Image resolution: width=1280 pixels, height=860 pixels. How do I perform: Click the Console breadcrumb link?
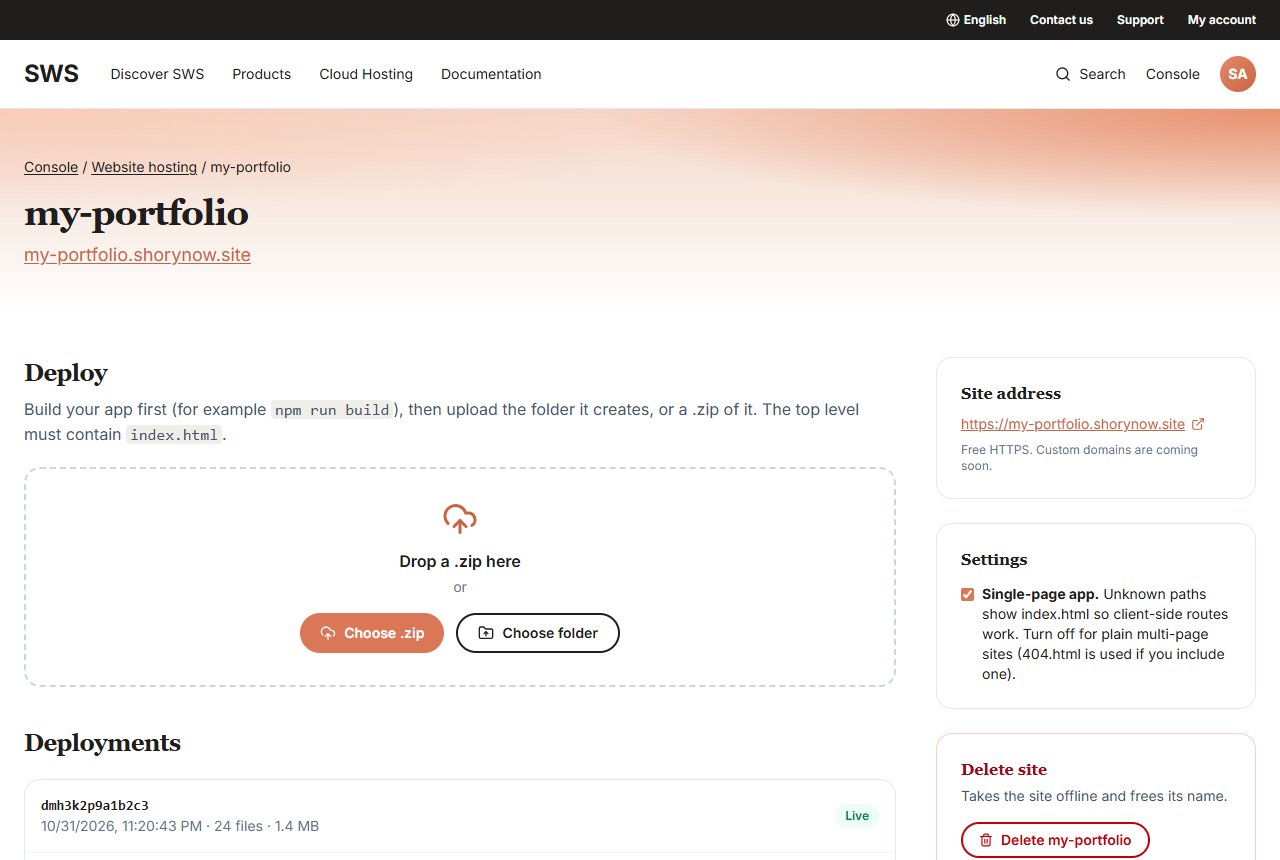[x=51, y=167]
